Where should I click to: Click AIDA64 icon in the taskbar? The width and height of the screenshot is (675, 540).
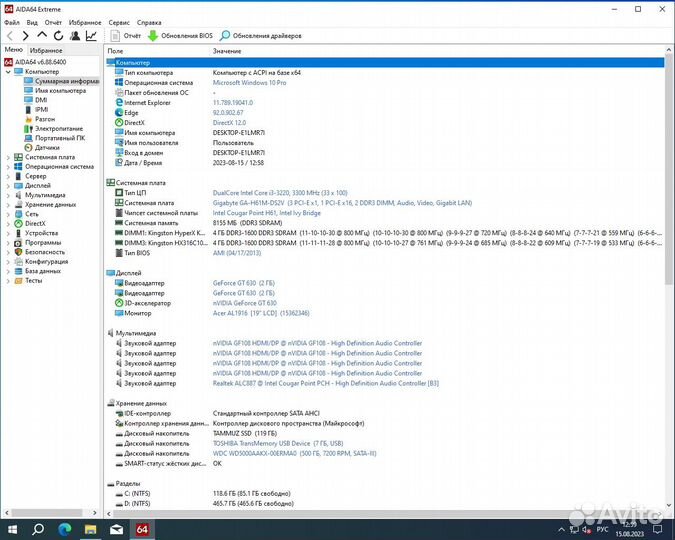[142, 529]
